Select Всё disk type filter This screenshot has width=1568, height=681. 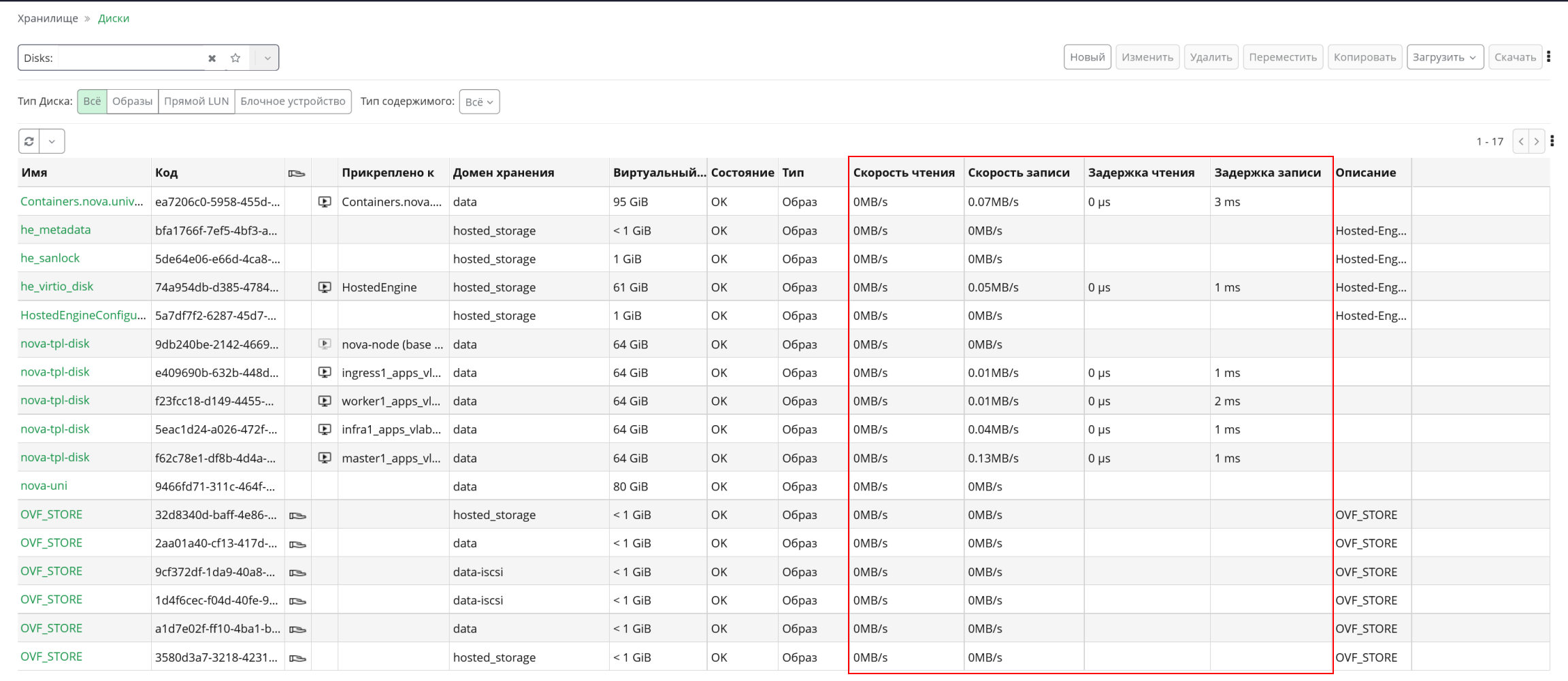(92, 101)
